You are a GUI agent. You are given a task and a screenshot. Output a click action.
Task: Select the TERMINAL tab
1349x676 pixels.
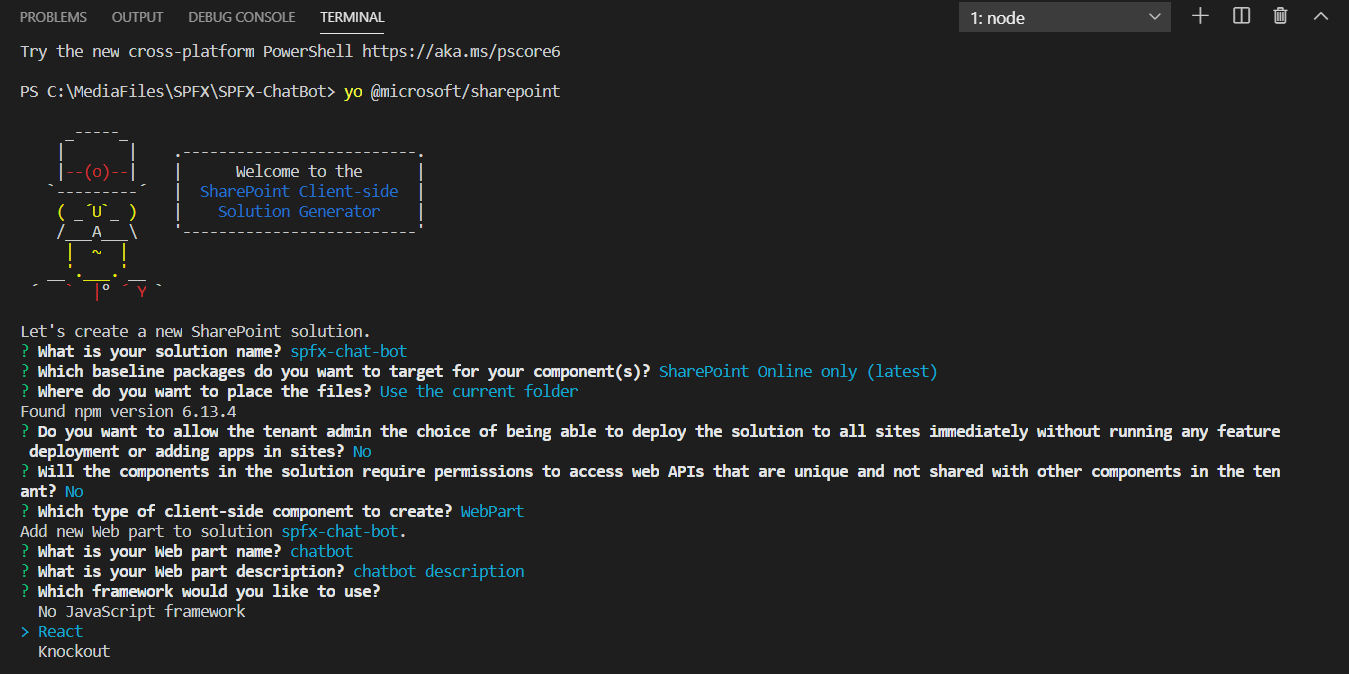[x=351, y=16]
